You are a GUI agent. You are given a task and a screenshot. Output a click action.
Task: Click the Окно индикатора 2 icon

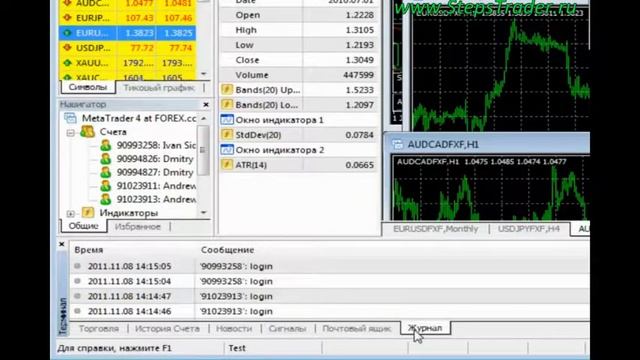coord(227,150)
